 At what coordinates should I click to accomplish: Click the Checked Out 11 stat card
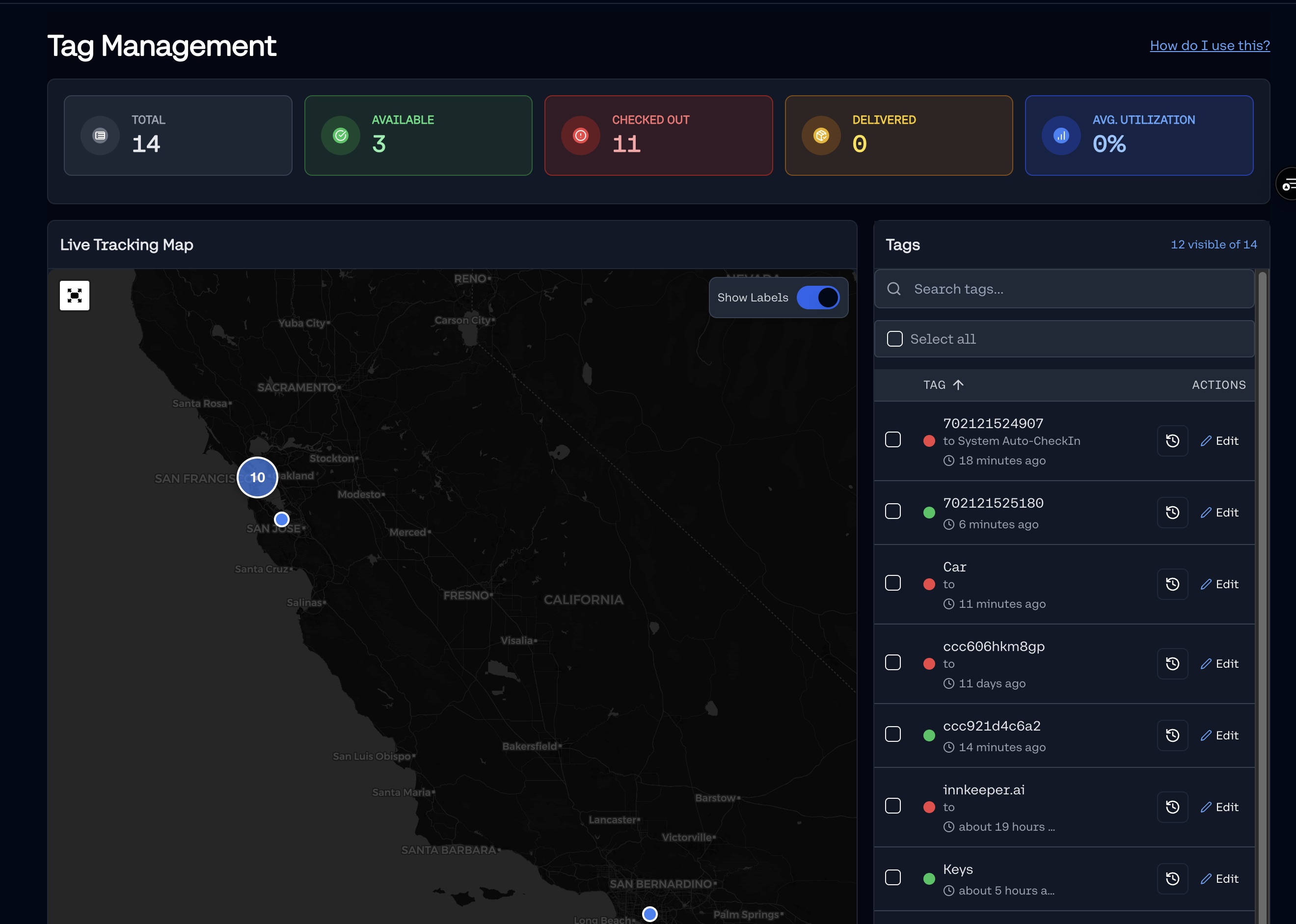pyautogui.click(x=658, y=136)
